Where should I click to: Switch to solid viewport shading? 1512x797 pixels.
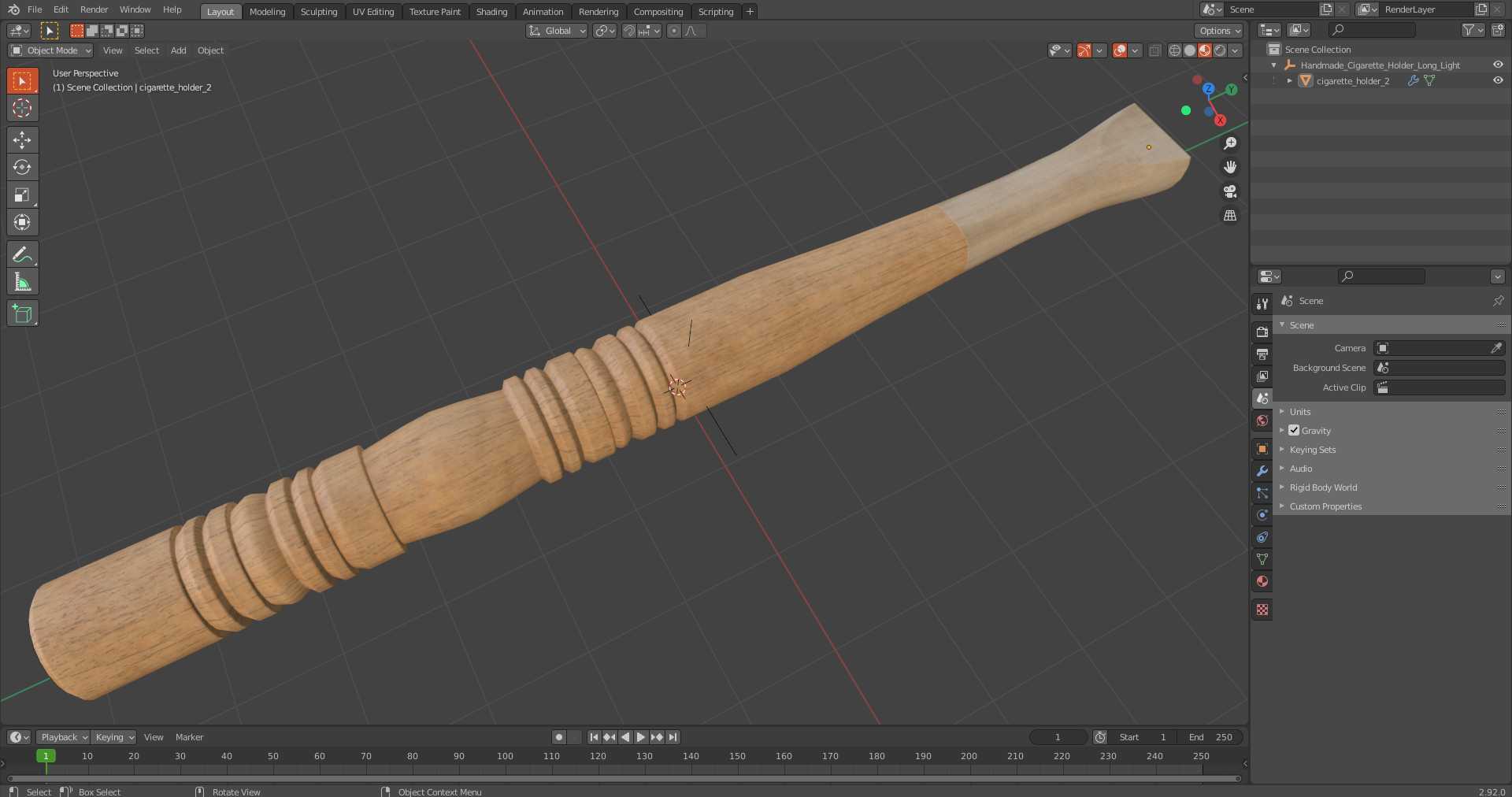1190,50
